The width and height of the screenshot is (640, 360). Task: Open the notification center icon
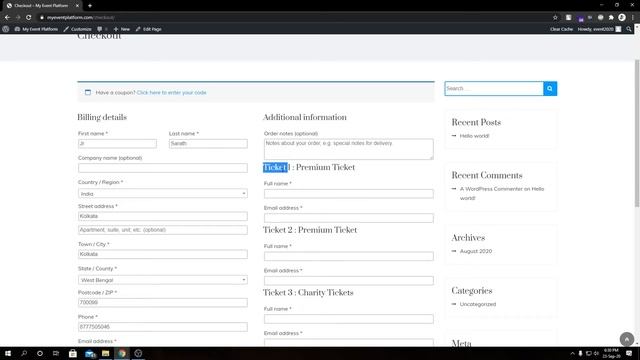629,353
